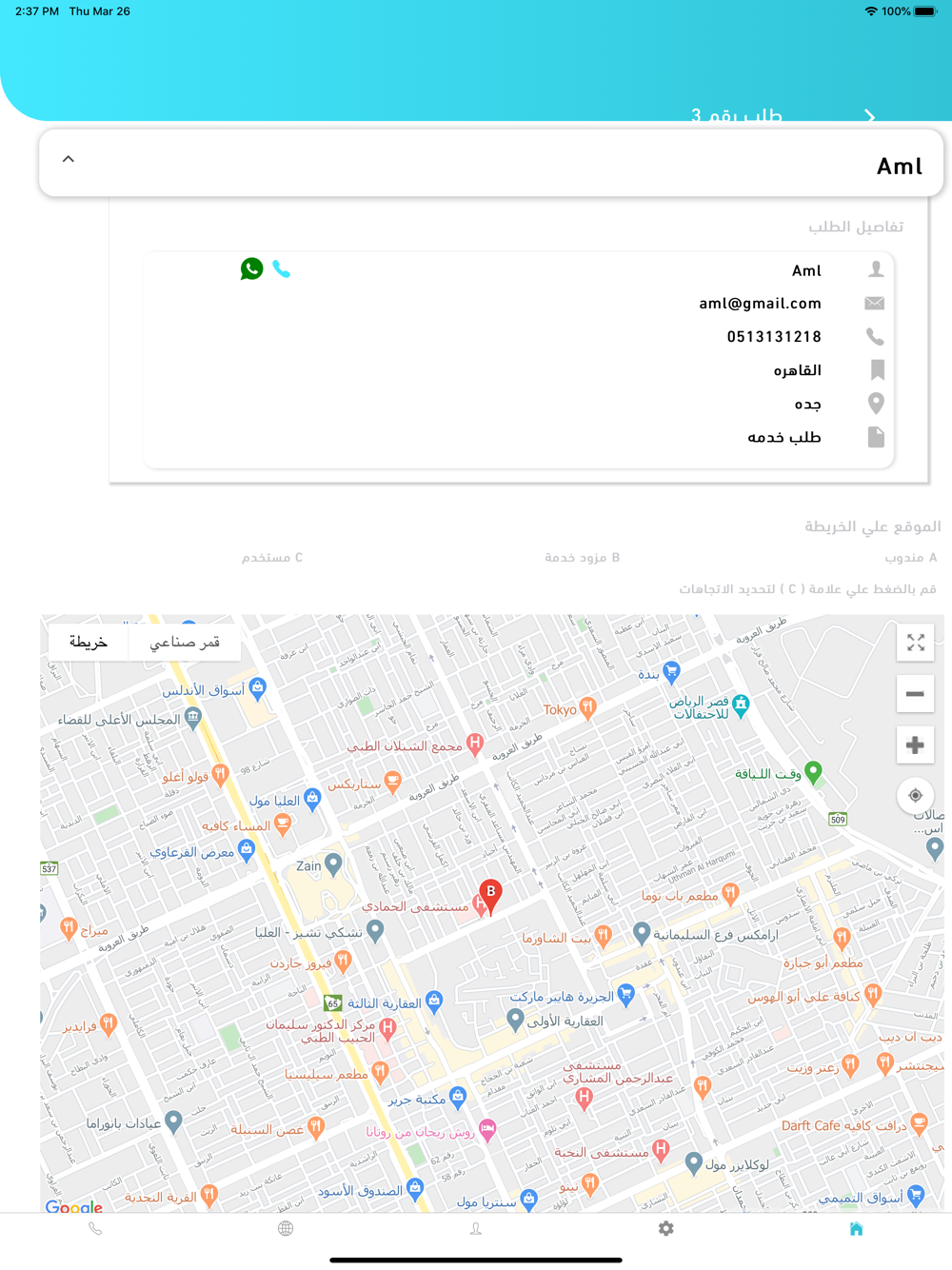The width and height of the screenshot is (952, 1270).
Task: Click the ستاربكس cafe marker
Action: pyautogui.click(x=392, y=783)
